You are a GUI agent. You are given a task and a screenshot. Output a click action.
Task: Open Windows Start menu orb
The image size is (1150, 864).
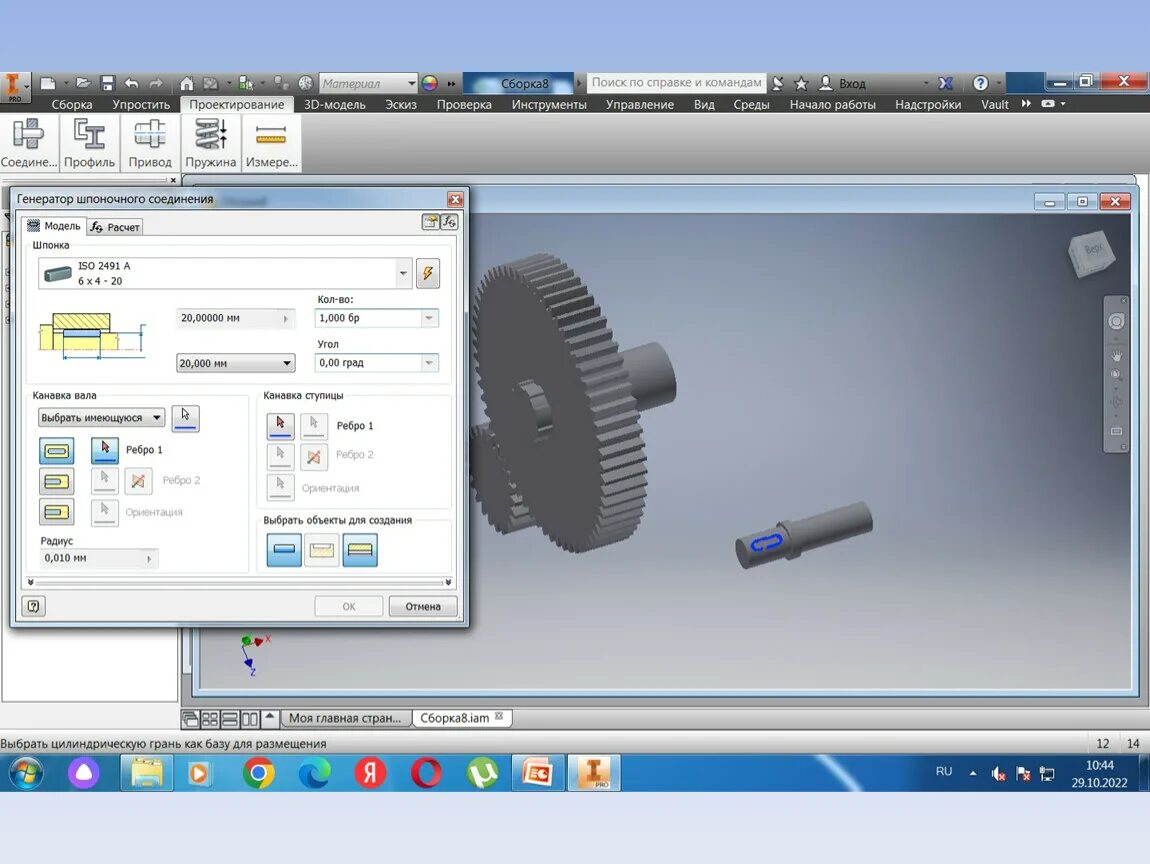26,773
